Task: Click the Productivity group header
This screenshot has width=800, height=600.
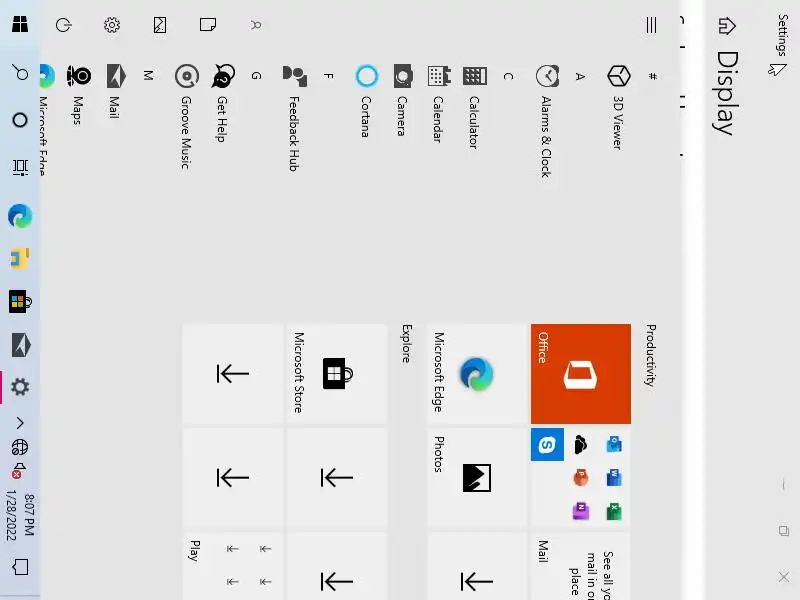Action: (x=650, y=356)
